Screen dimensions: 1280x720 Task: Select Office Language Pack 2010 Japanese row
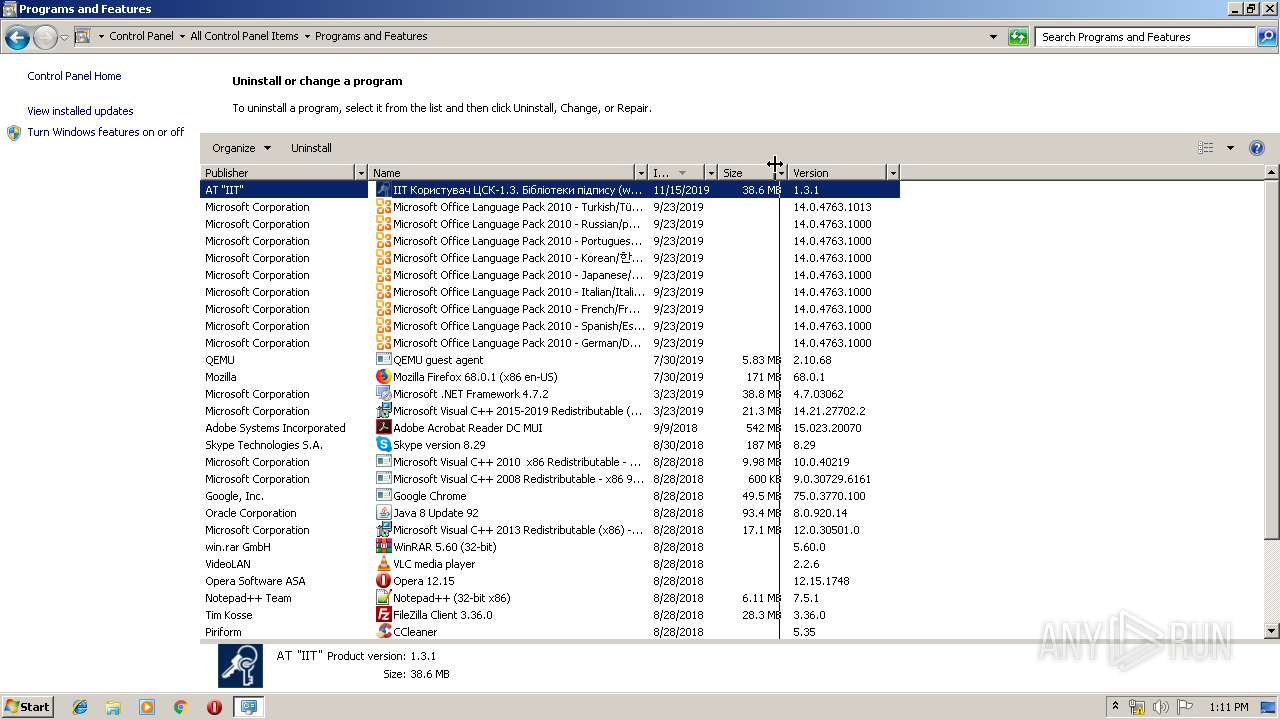(x=550, y=275)
